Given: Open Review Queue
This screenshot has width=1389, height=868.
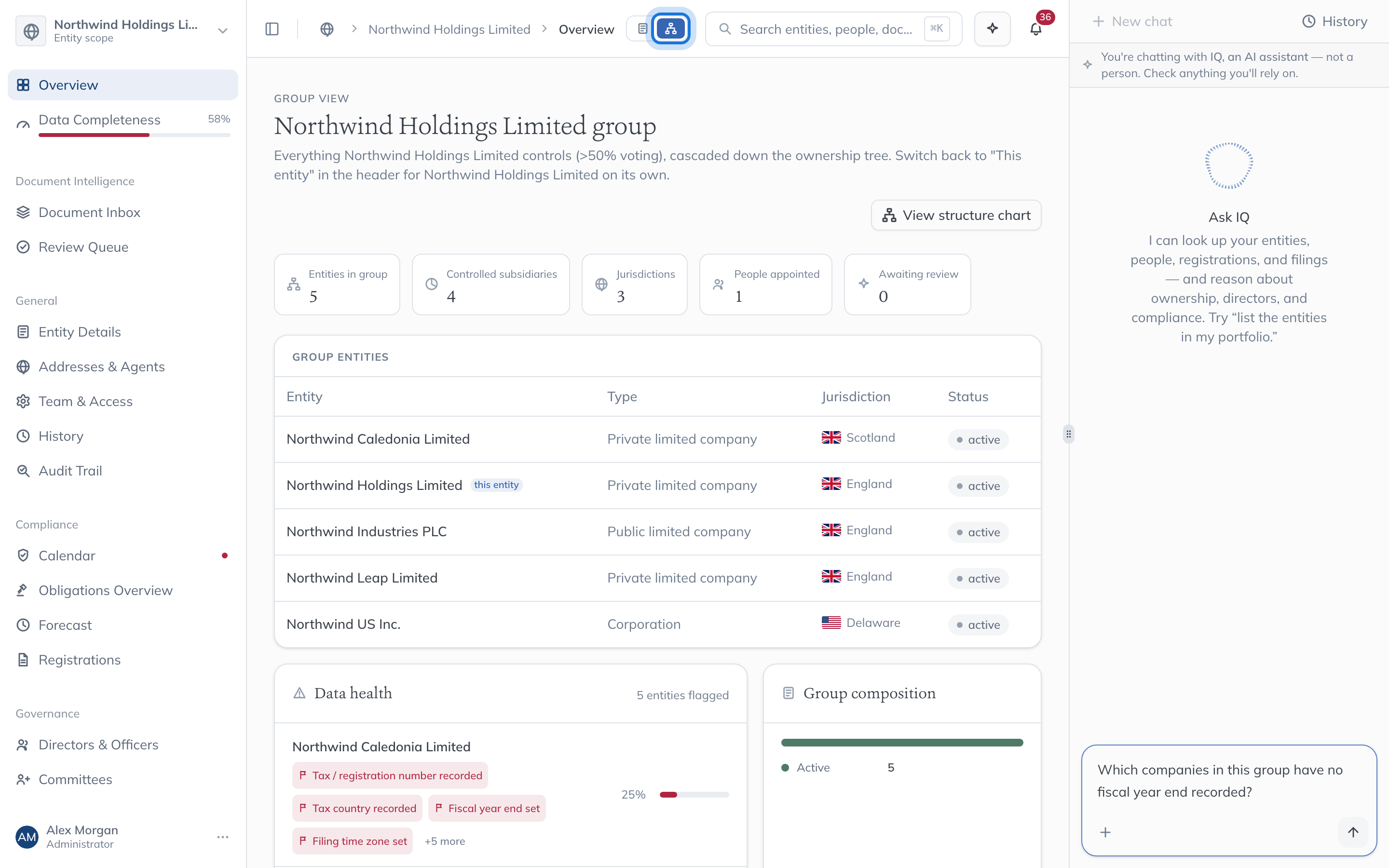Looking at the screenshot, I should point(123,247).
